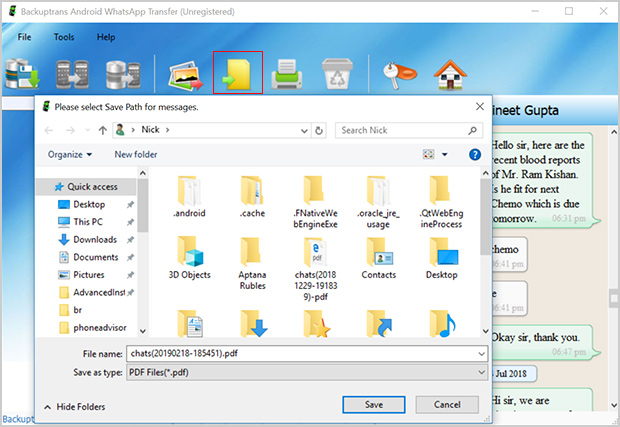Select Desktop in the navigation pane

(89, 204)
